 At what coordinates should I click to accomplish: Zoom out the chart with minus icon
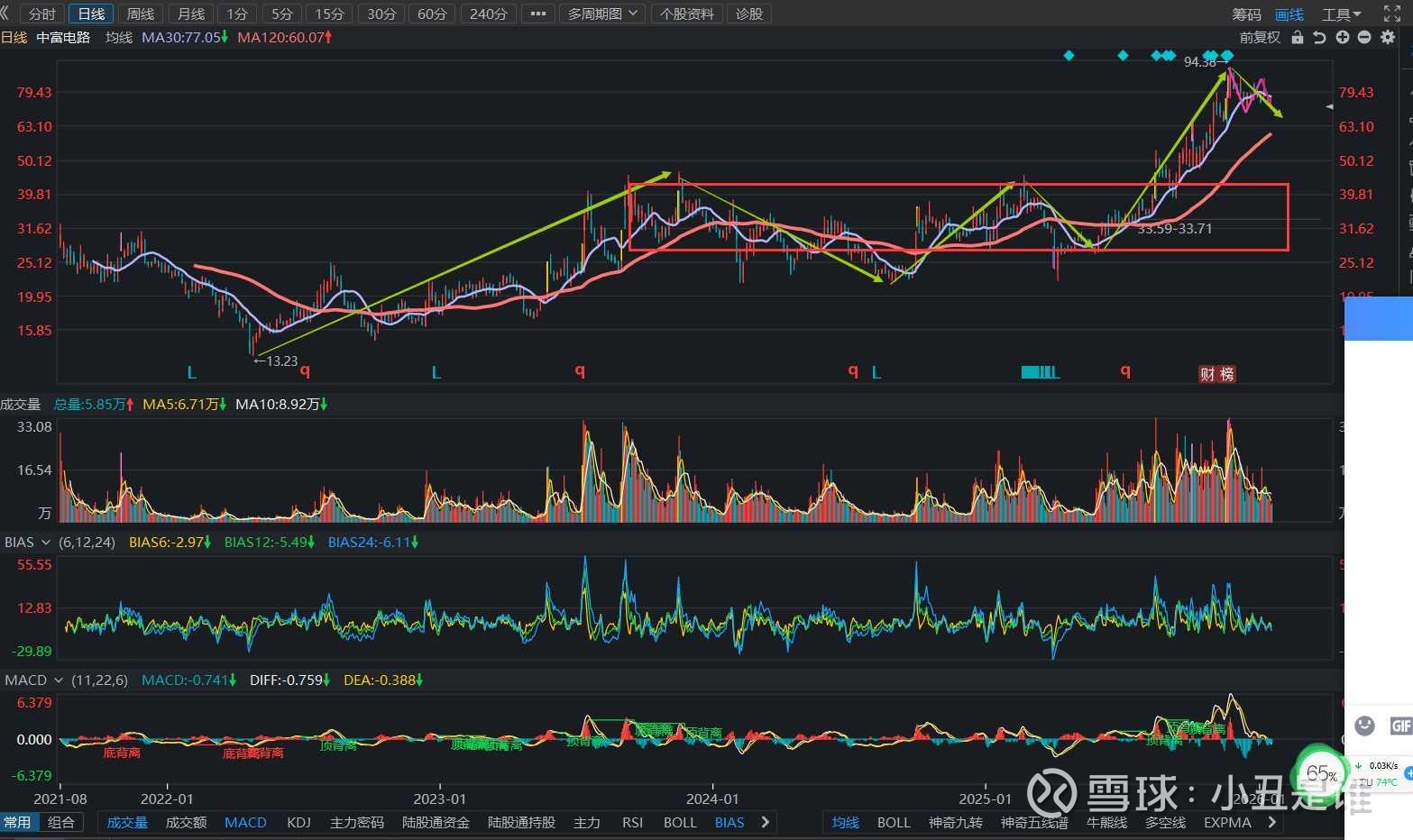point(1364,37)
